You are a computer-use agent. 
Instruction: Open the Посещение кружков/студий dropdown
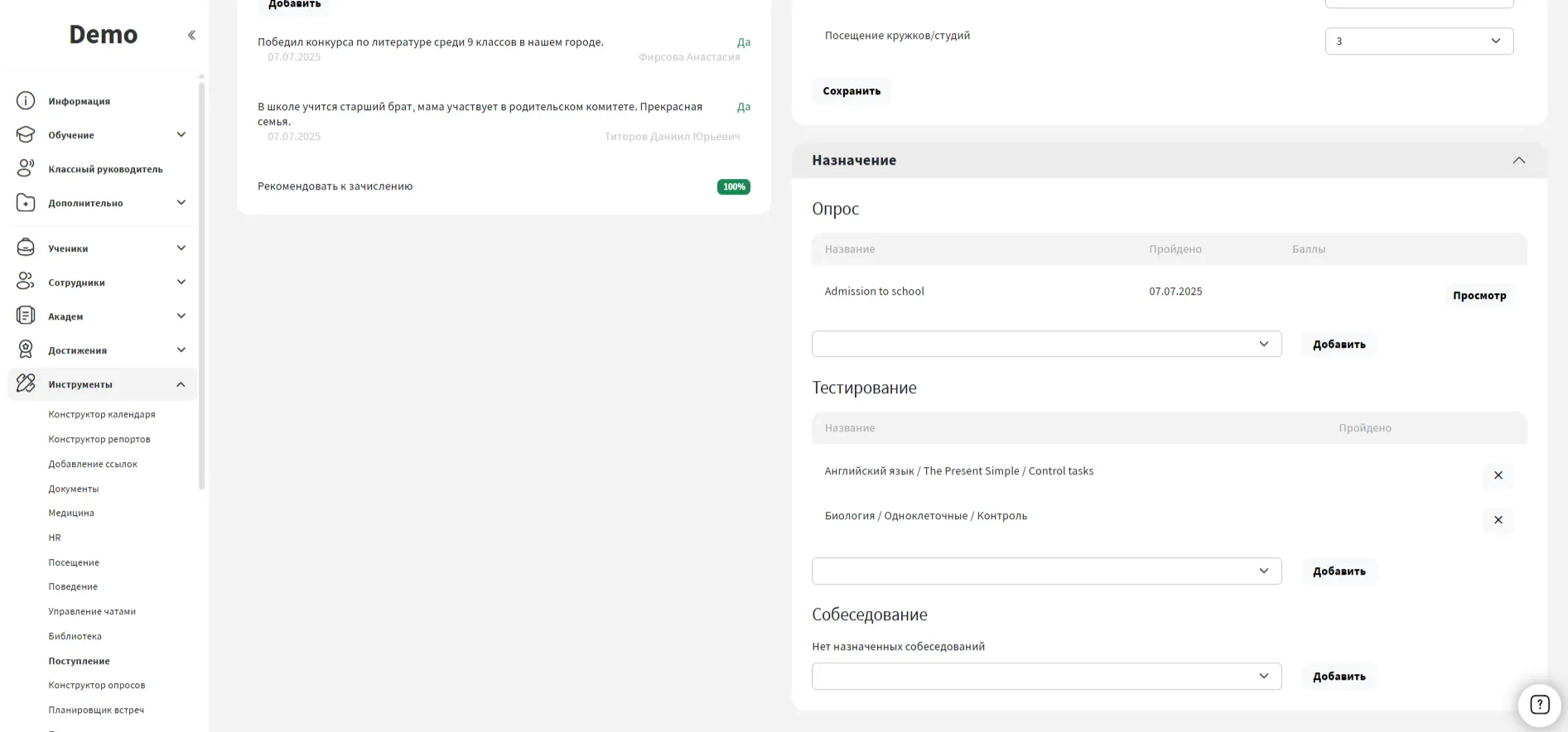(x=1419, y=41)
